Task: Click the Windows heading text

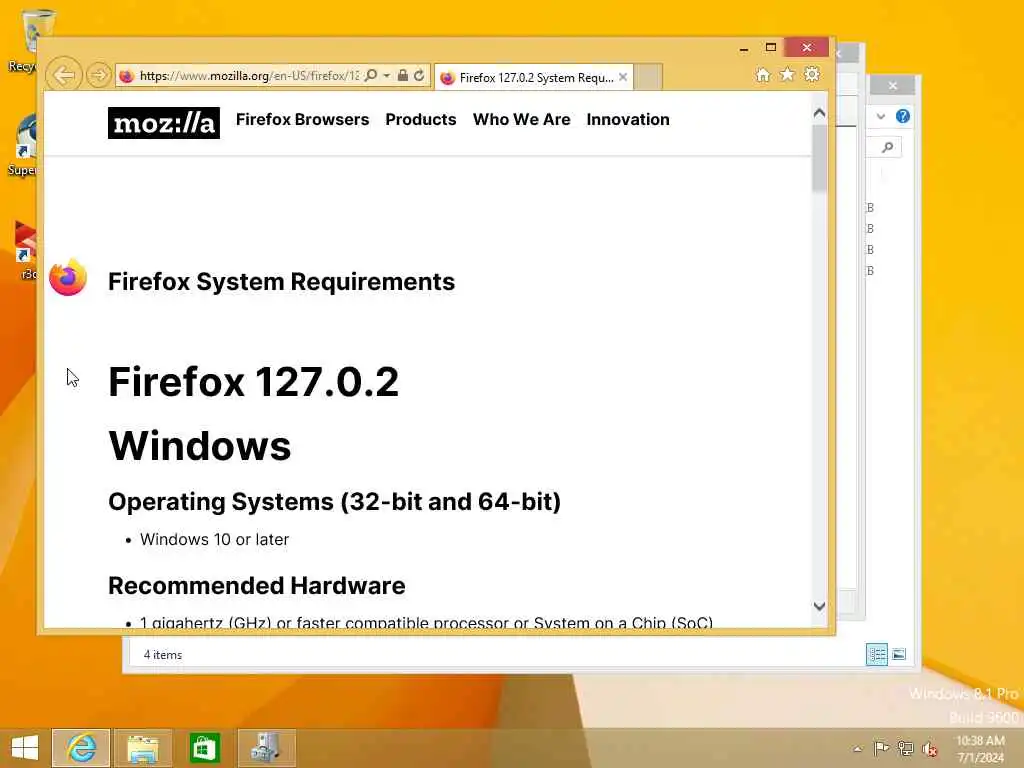Action: (200, 447)
